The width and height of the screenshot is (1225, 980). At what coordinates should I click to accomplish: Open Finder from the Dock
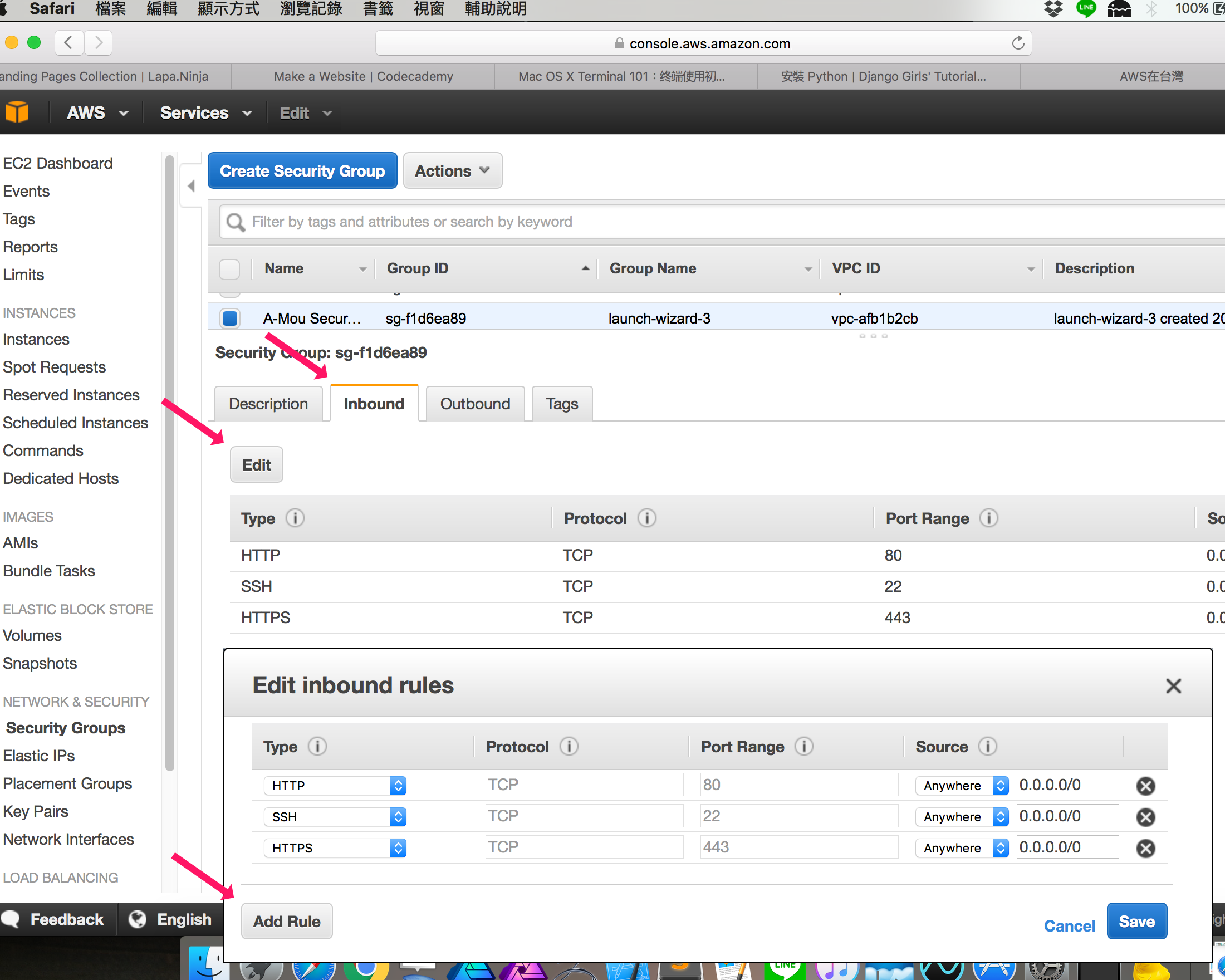coord(205,963)
